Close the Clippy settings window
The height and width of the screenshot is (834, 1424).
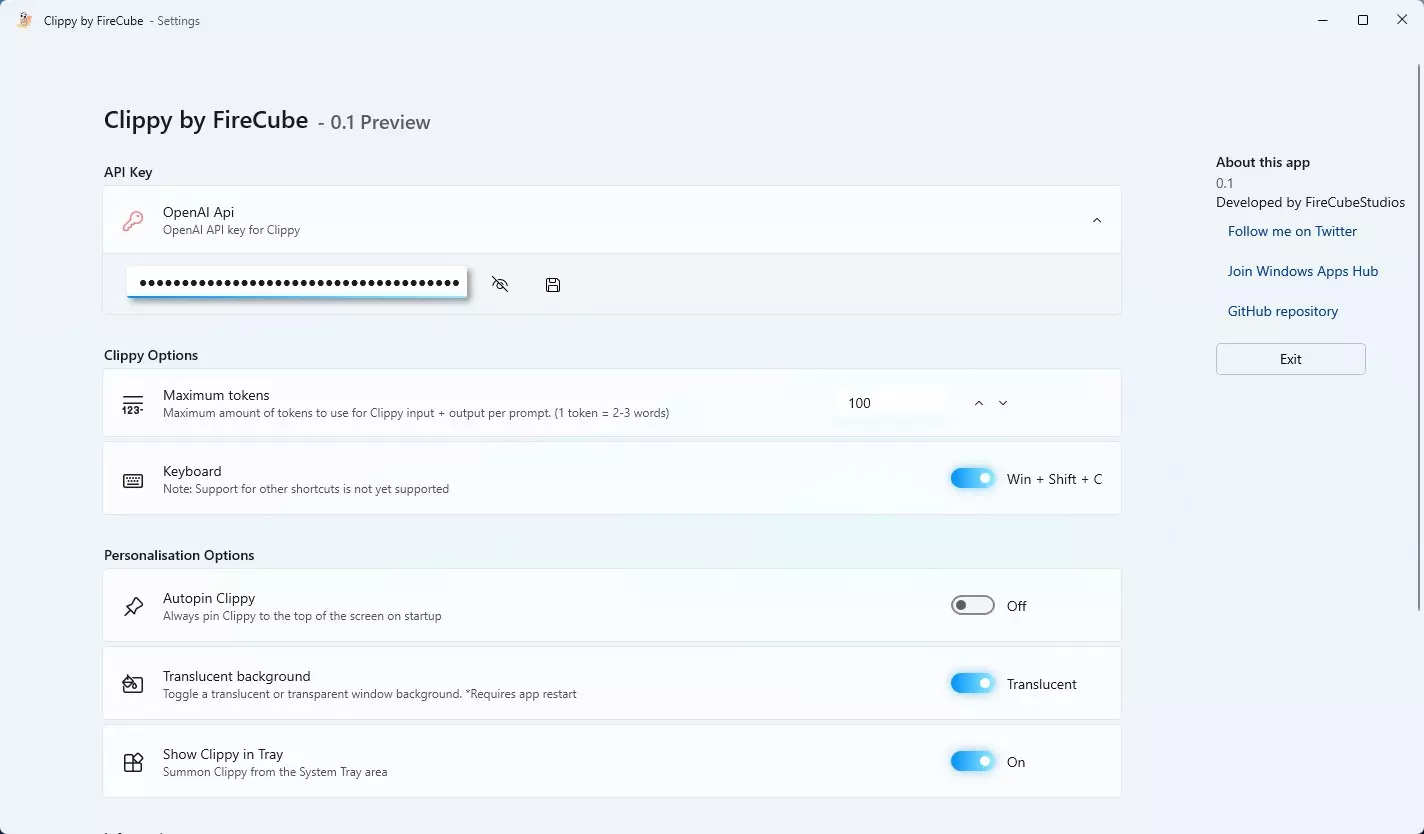(x=1402, y=20)
